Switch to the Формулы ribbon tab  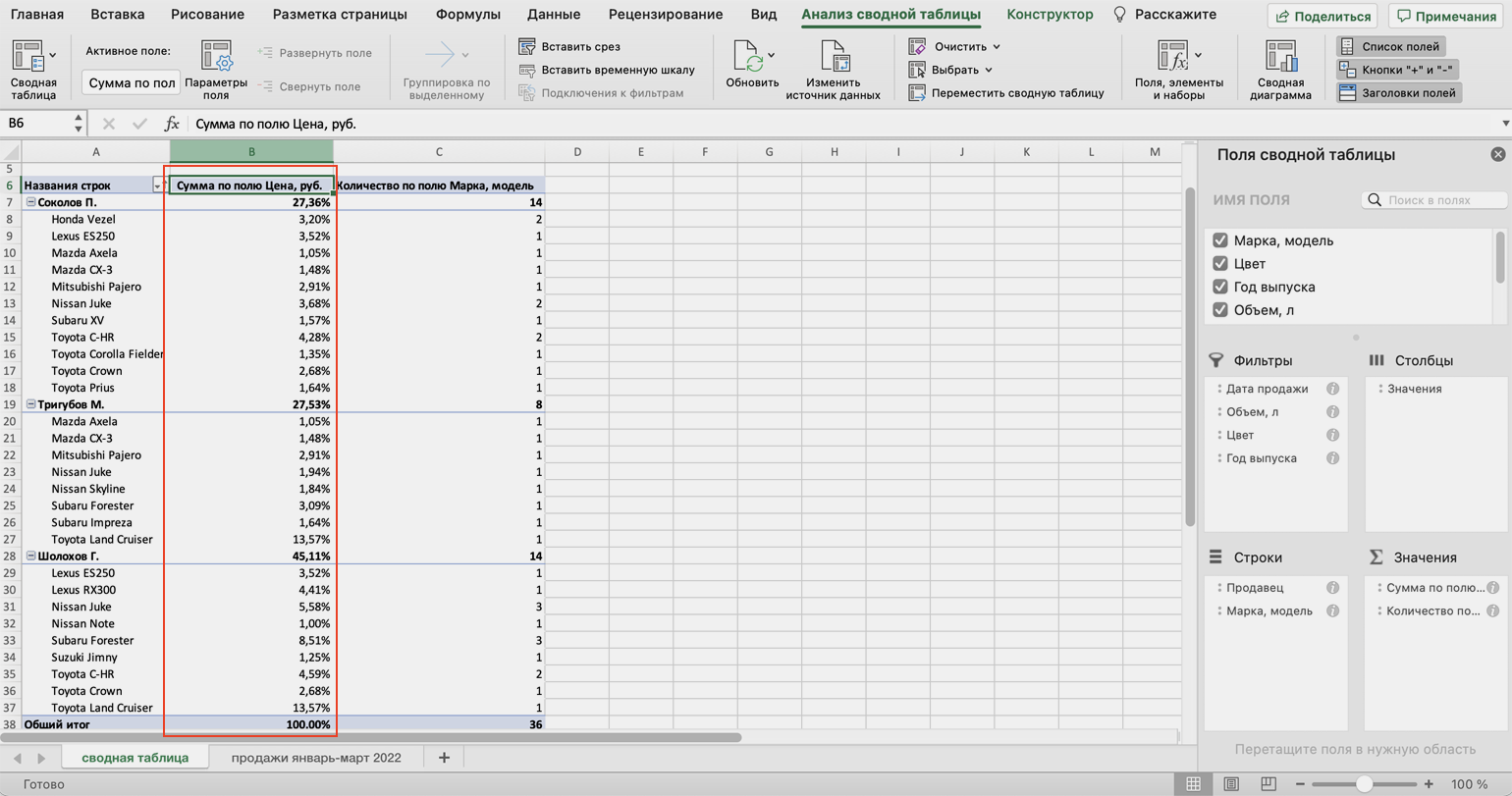click(467, 15)
